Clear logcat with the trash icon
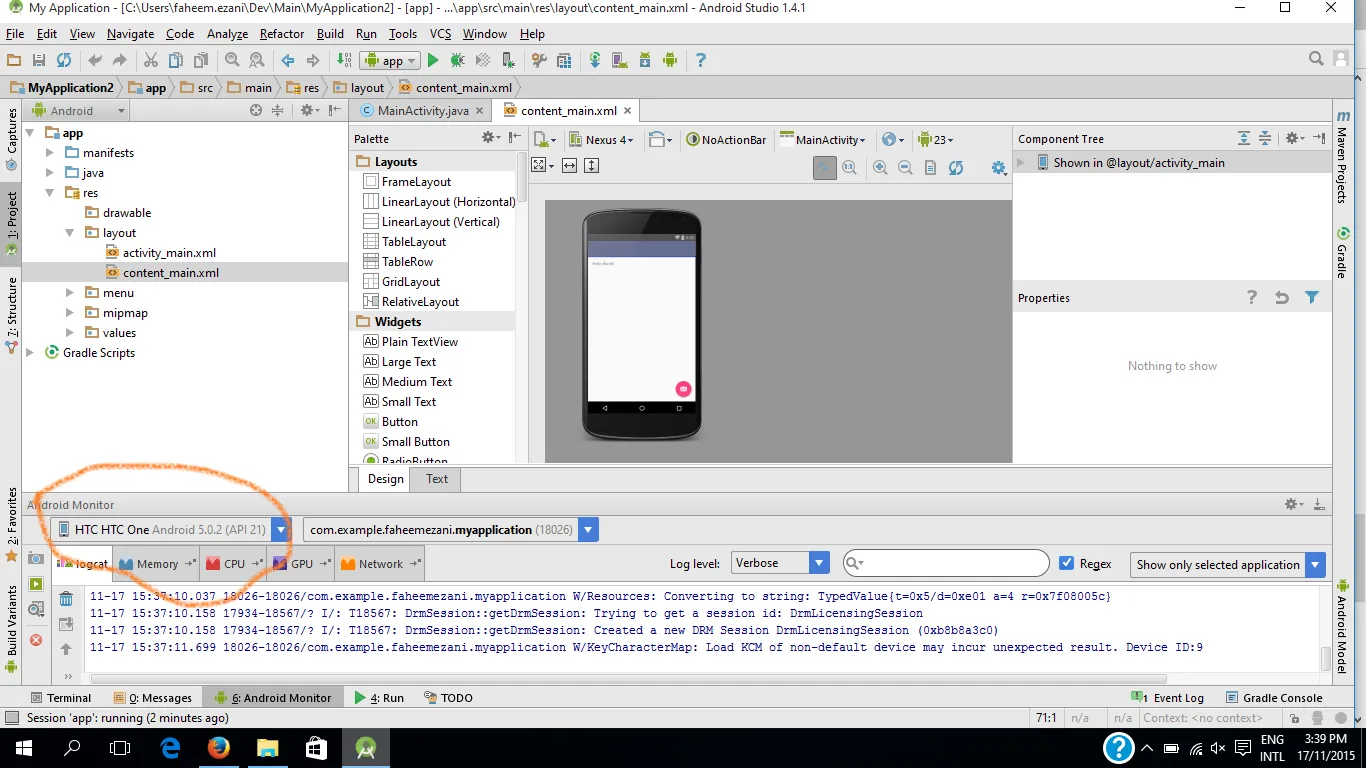This screenshot has height=768, width=1366. coord(66,599)
